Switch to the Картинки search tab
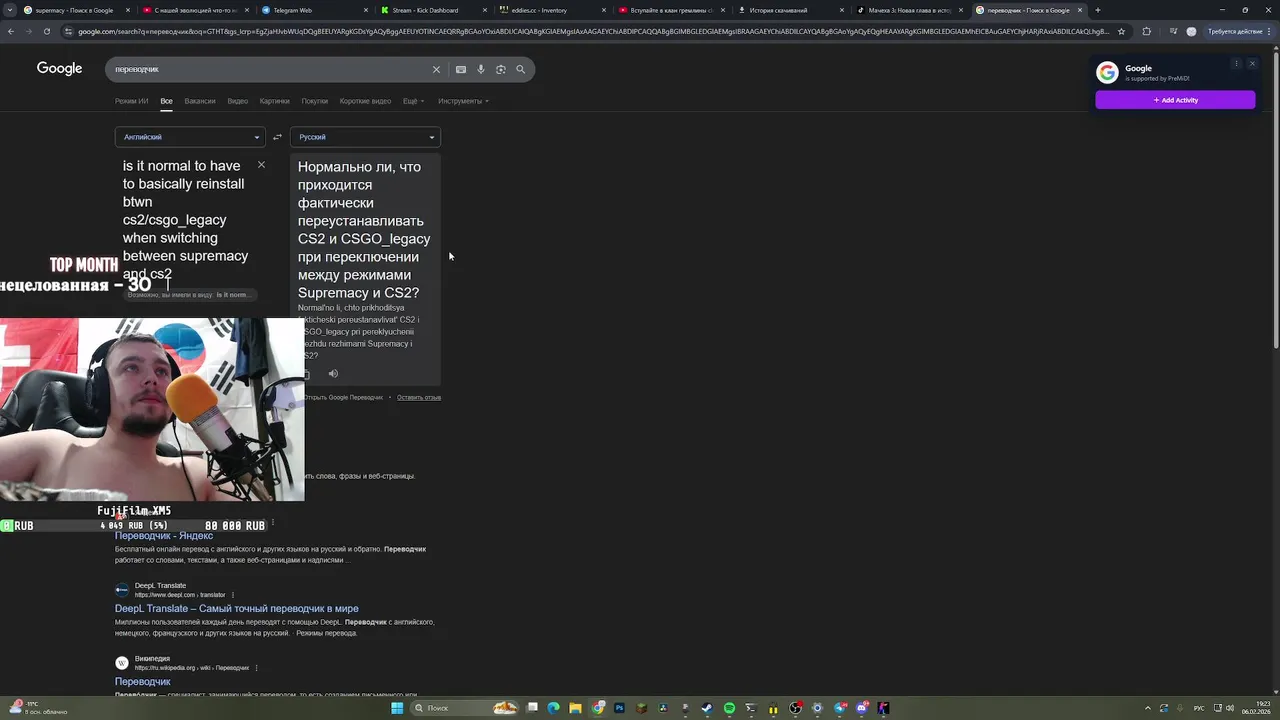The image size is (1280, 720). (x=275, y=101)
